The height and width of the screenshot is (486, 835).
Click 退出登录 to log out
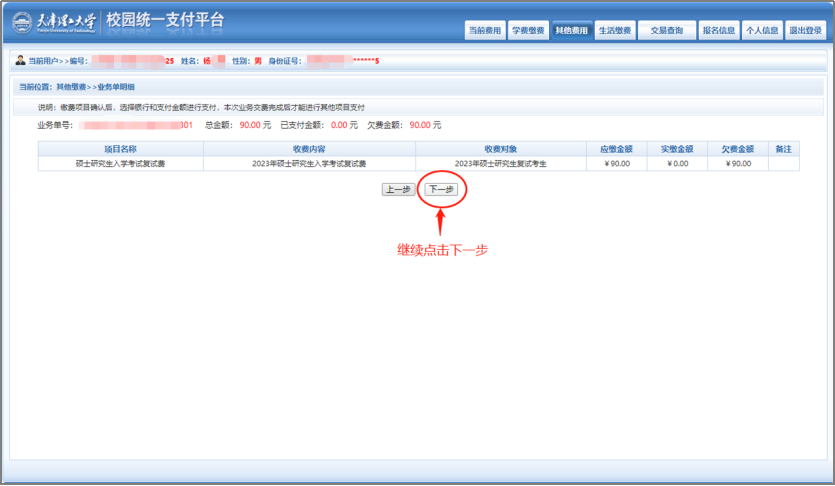(x=805, y=31)
